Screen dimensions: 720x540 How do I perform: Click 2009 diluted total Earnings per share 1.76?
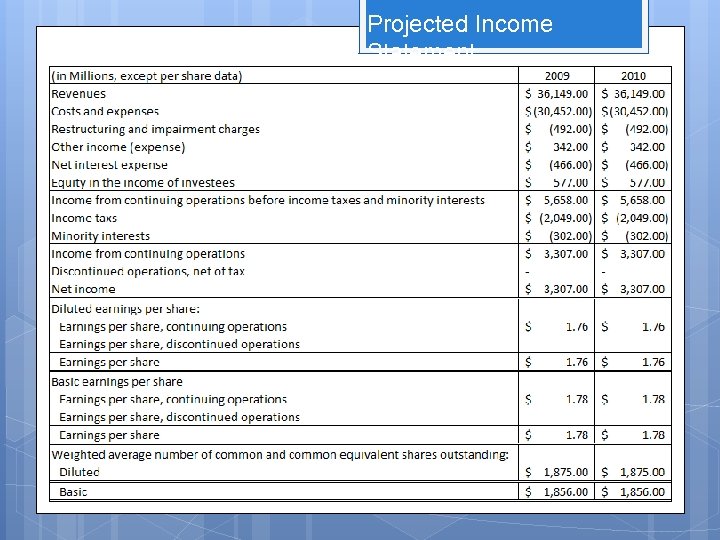pyautogui.click(x=577, y=362)
